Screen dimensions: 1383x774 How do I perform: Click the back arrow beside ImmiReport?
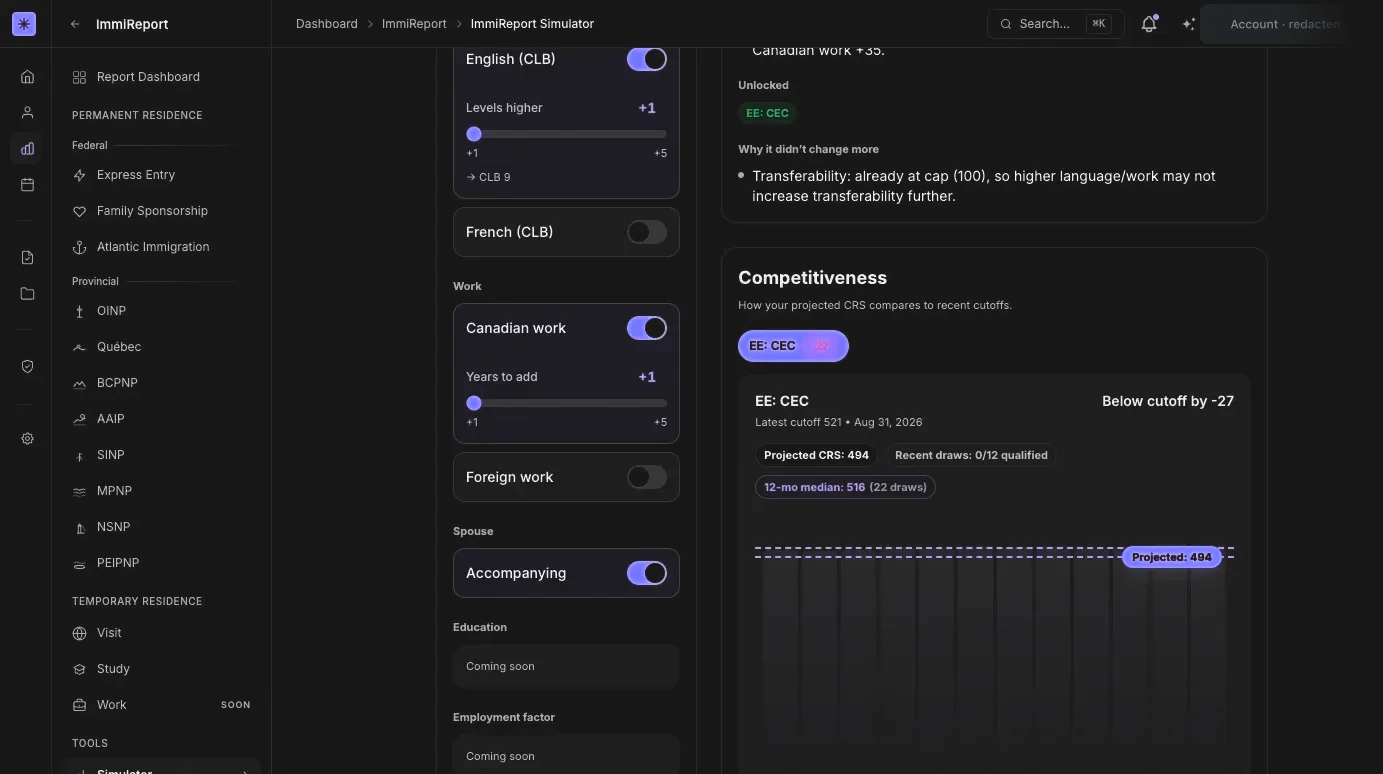point(75,24)
